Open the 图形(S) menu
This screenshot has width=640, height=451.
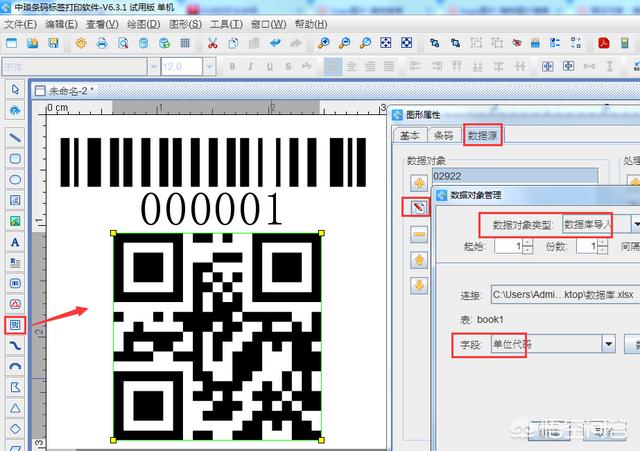click(185, 24)
